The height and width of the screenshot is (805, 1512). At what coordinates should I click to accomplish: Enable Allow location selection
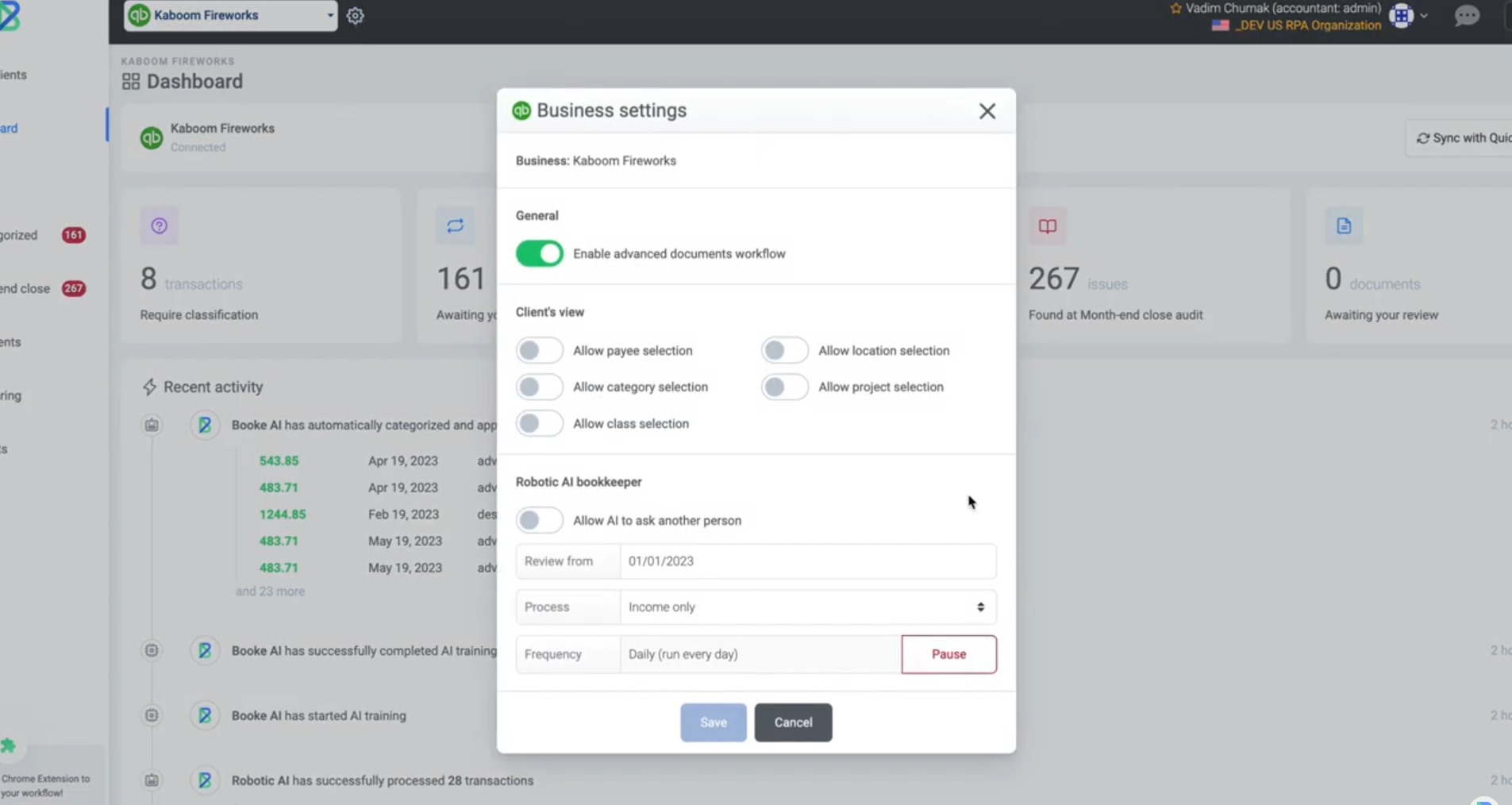click(x=784, y=350)
